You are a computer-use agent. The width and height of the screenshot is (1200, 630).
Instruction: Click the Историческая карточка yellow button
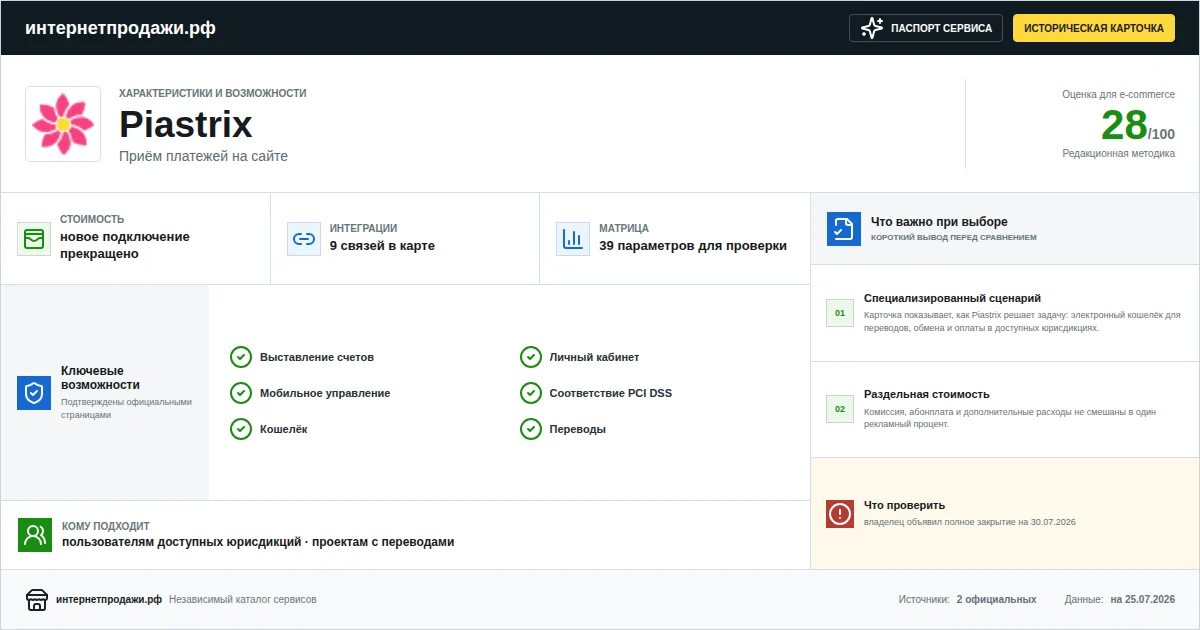click(1094, 28)
